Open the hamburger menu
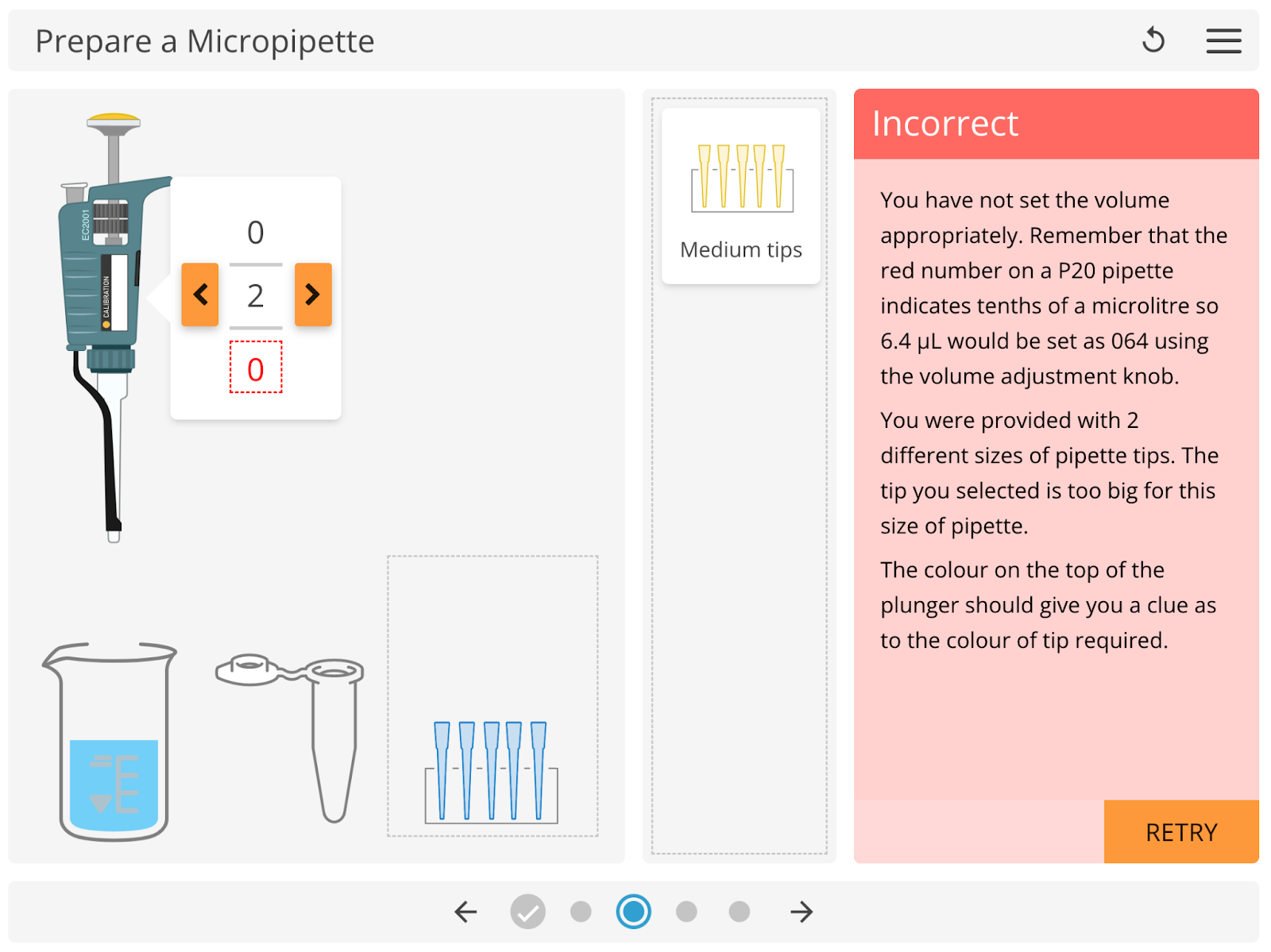 pyautogui.click(x=1223, y=40)
